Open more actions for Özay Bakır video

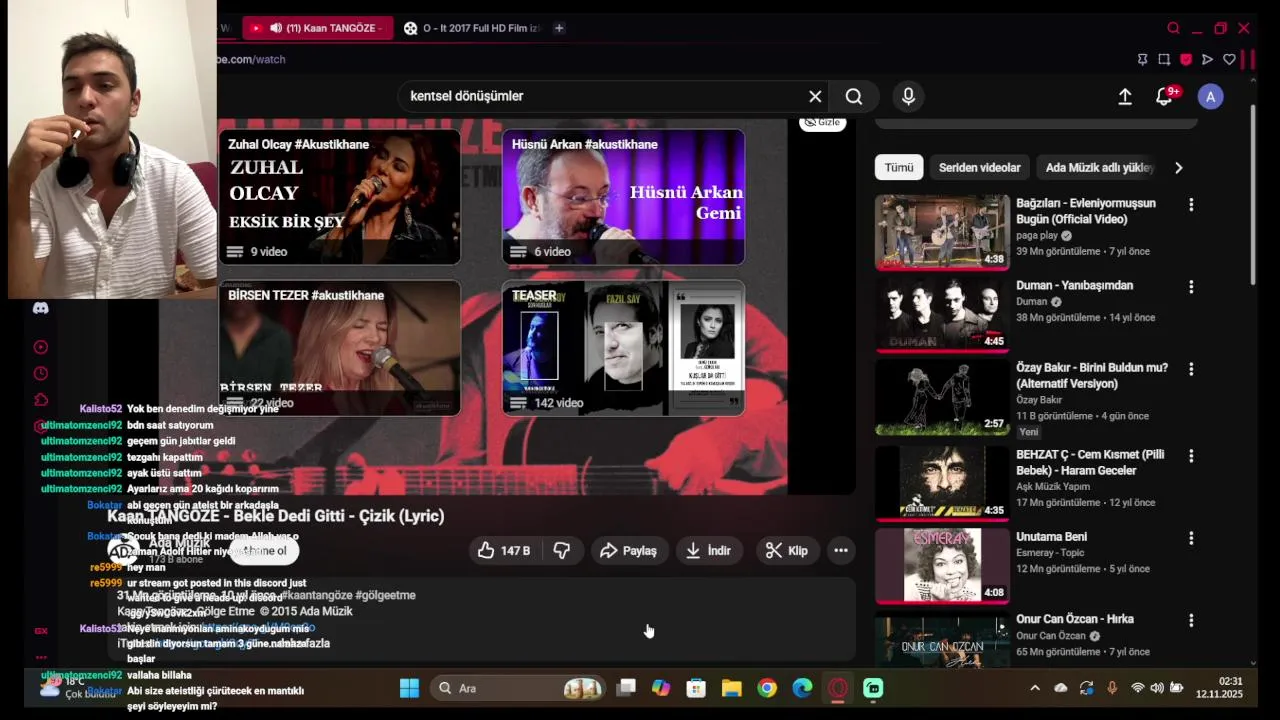pyautogui.click(x=1191, y=369)
